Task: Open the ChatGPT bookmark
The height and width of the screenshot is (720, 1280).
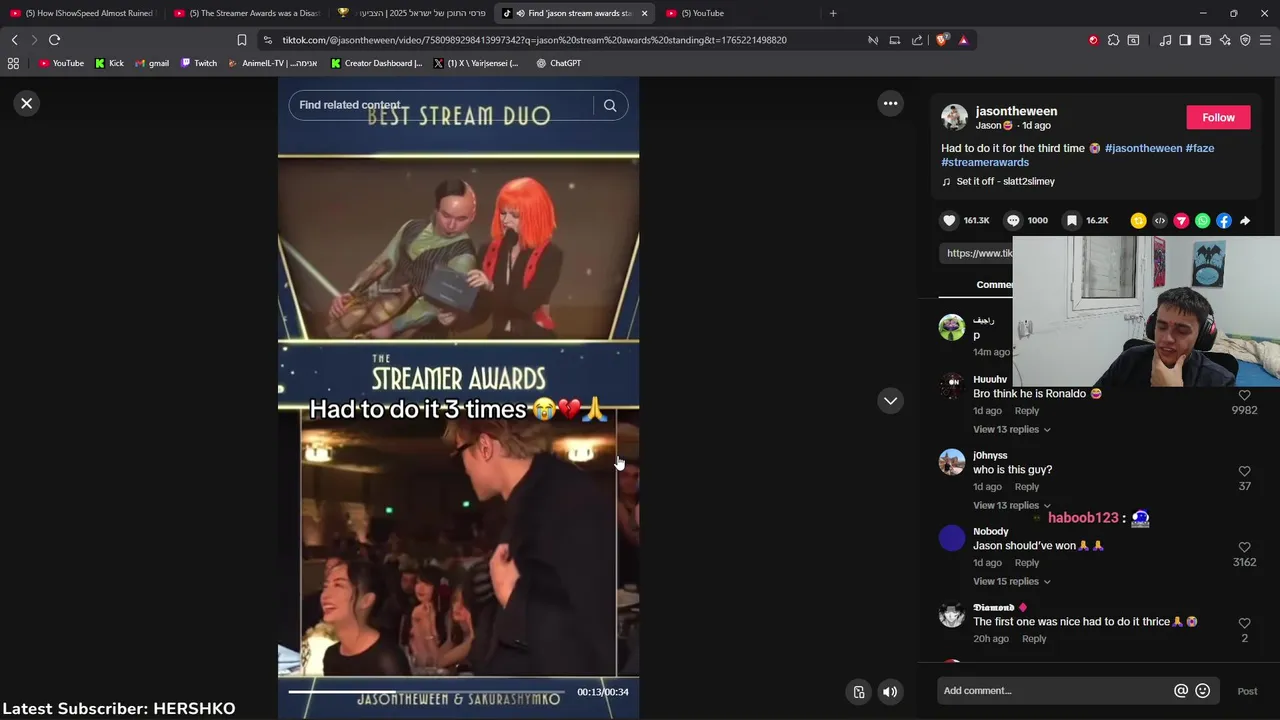Action: pos(558,63)
